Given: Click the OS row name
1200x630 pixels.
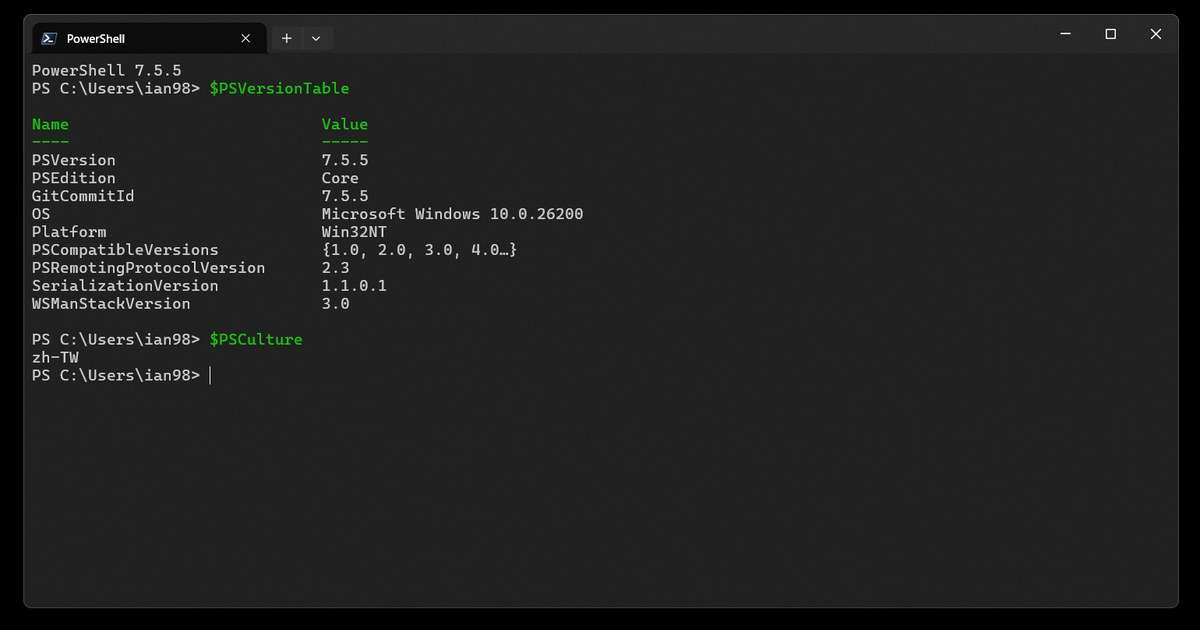Looking at the screenshot, I should (x=41, y=214).
